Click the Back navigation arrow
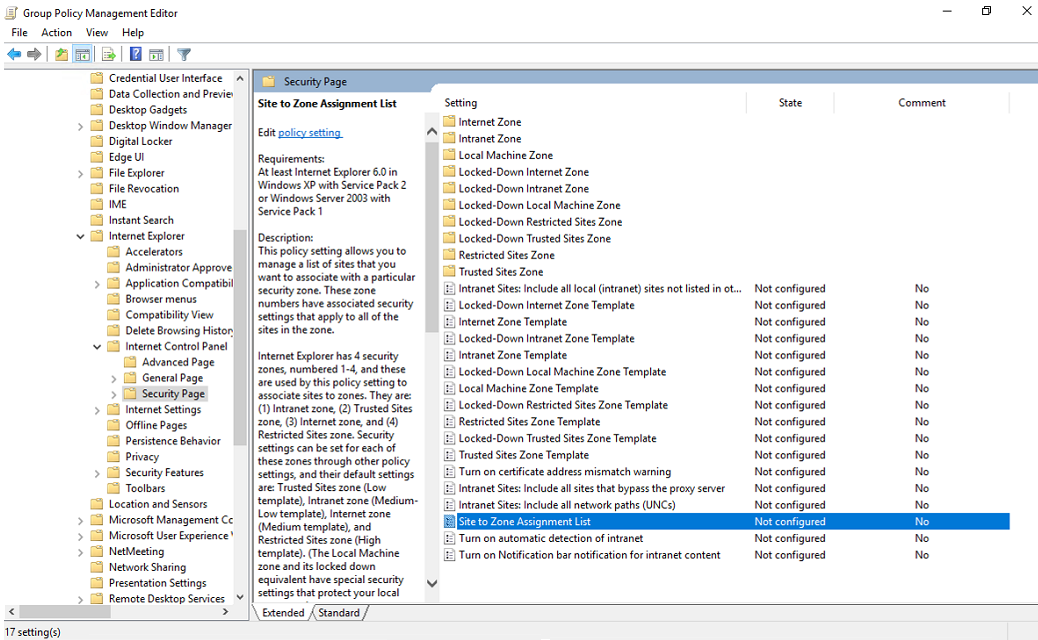Image resolution: width=1038 pixels, height=640 pixels. click(13, 54)
